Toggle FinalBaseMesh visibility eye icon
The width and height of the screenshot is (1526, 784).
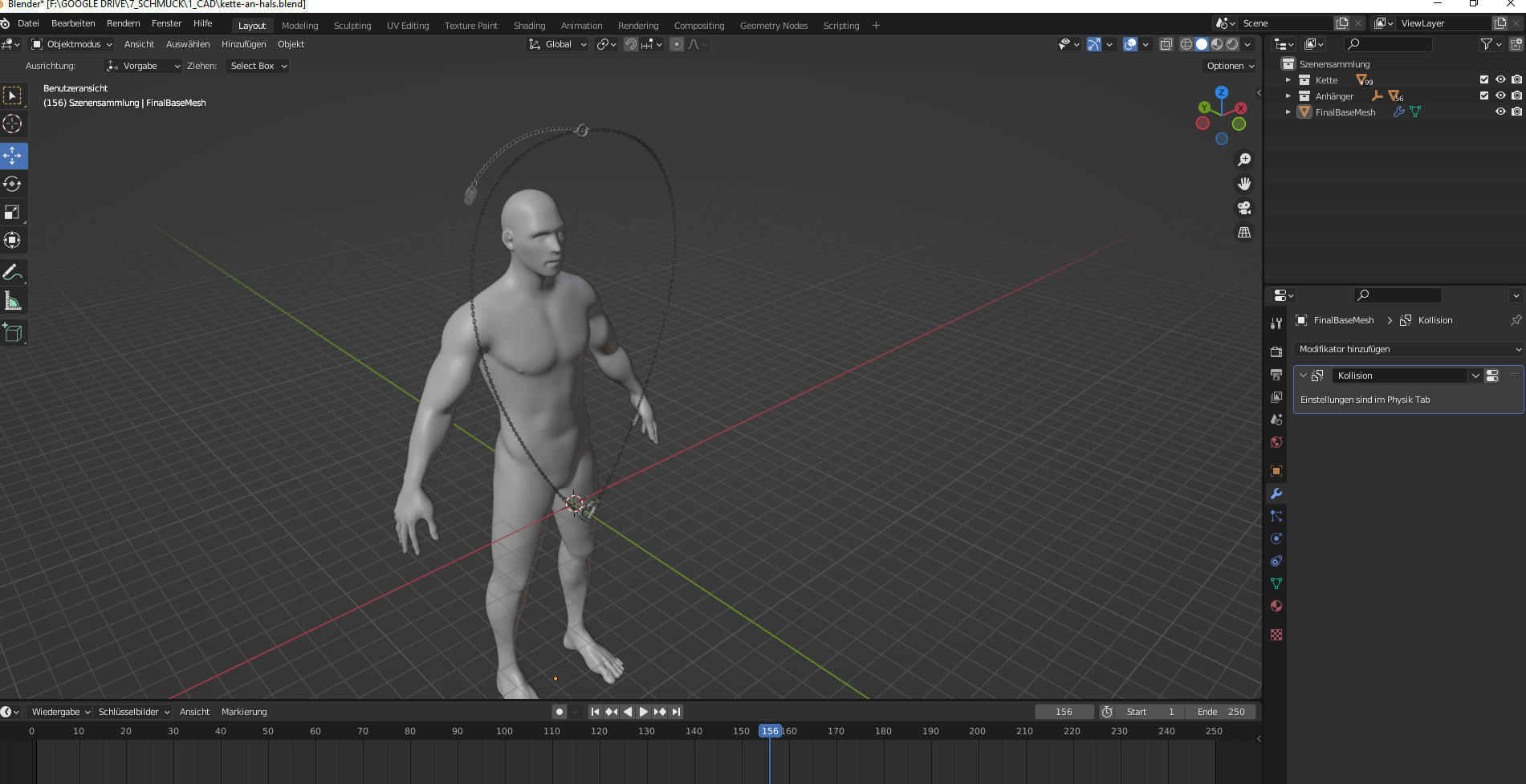point(1500,112)
